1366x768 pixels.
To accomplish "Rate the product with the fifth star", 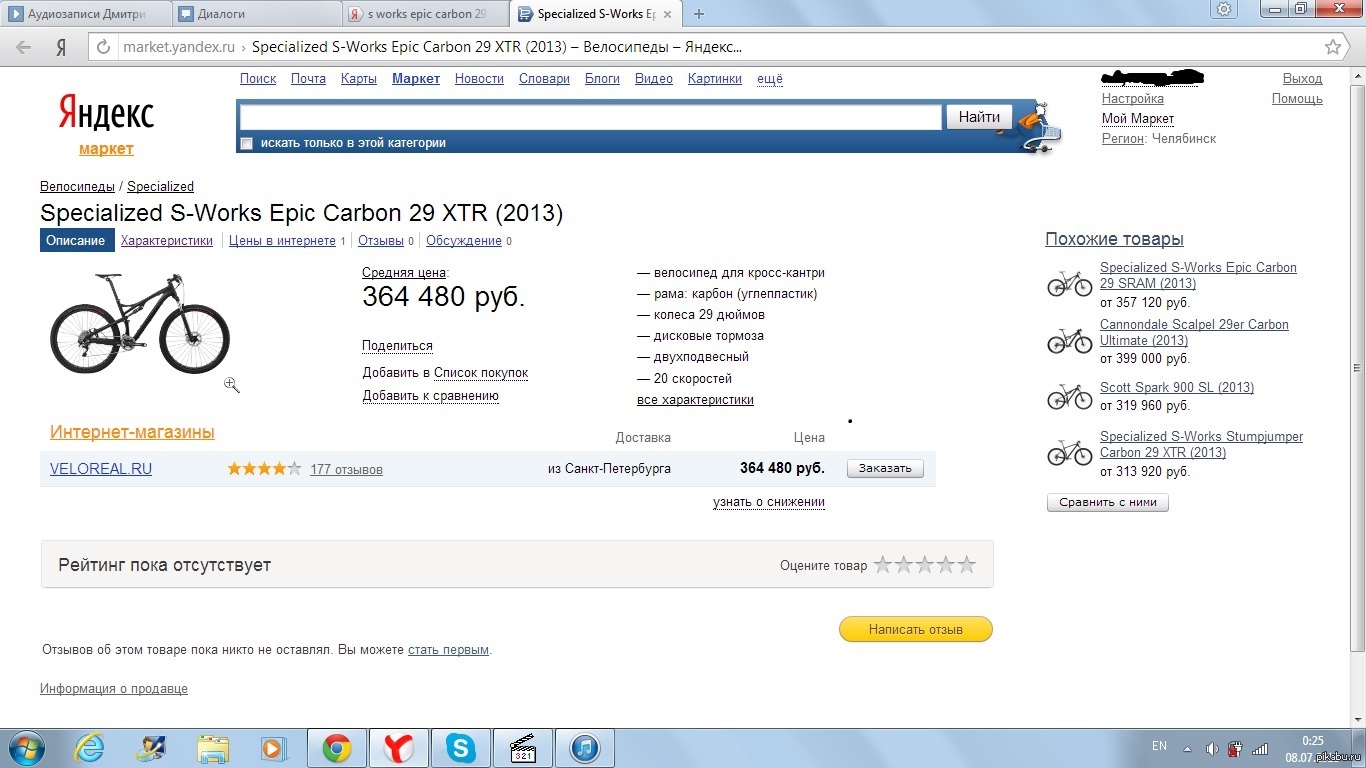I will [x=967, y=565].
